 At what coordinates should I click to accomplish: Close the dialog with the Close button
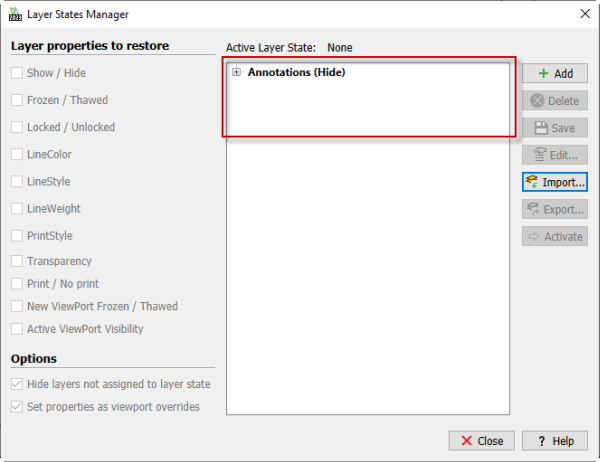click(x=482, y=441)
